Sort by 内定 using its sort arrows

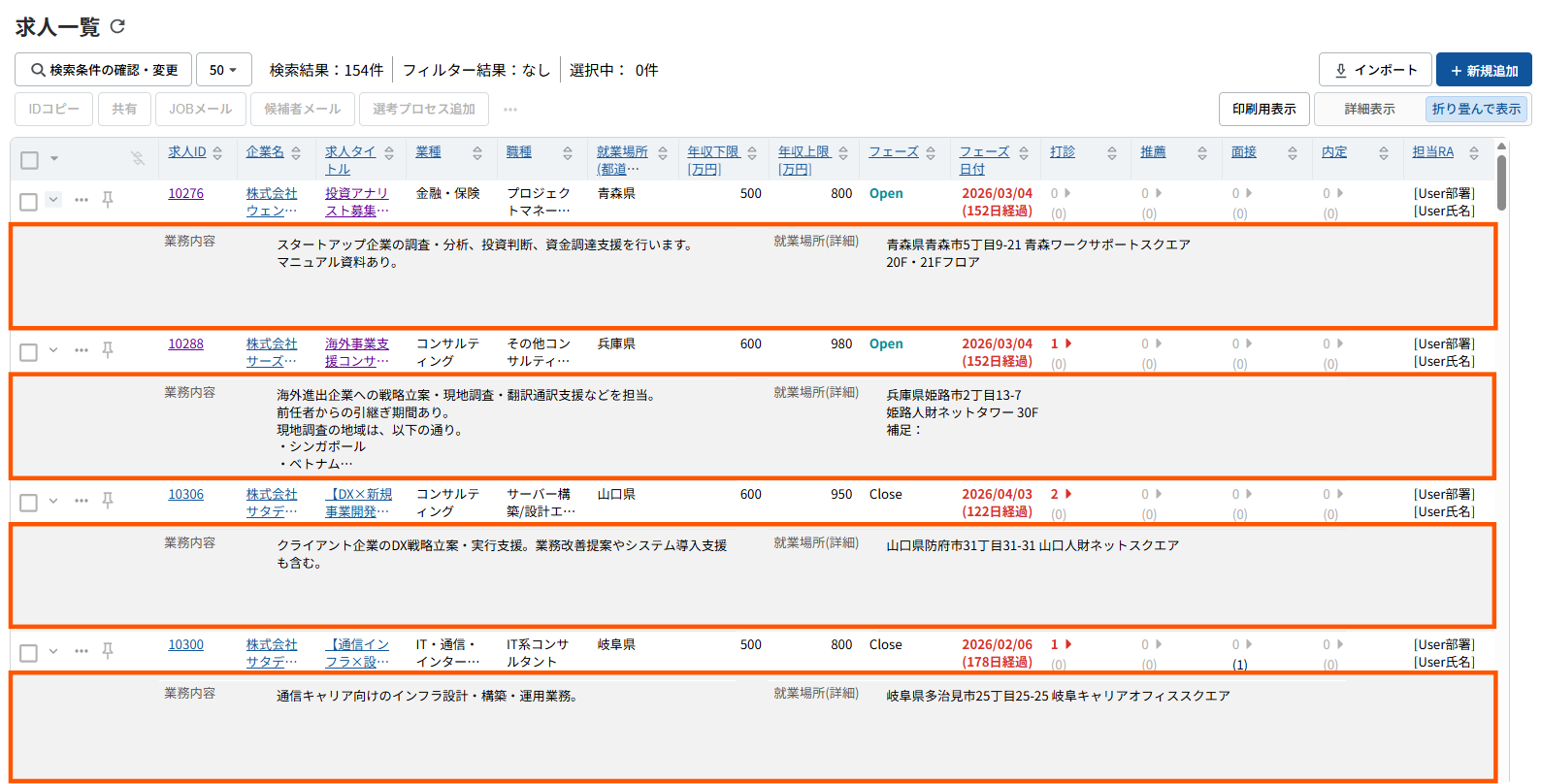1384,152
